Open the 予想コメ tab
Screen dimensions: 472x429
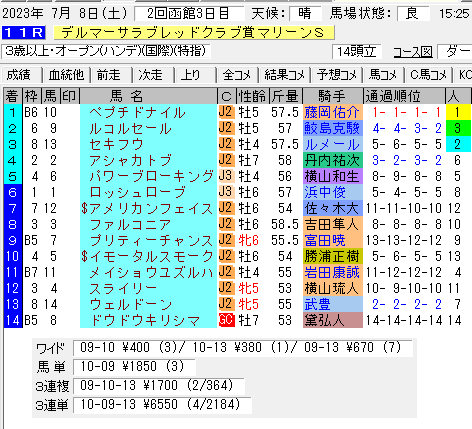337,75
